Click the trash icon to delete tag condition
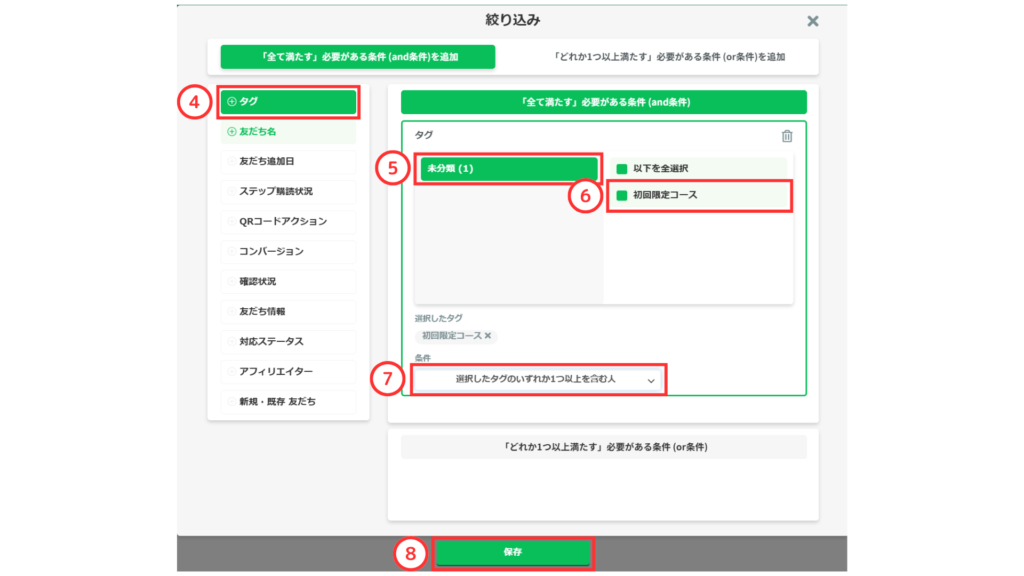 [787, 136]
